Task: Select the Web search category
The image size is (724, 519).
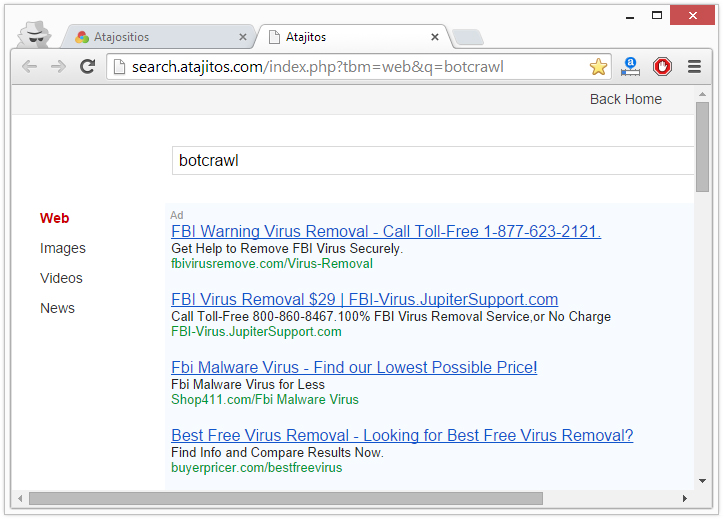Action: click(54, 218)
